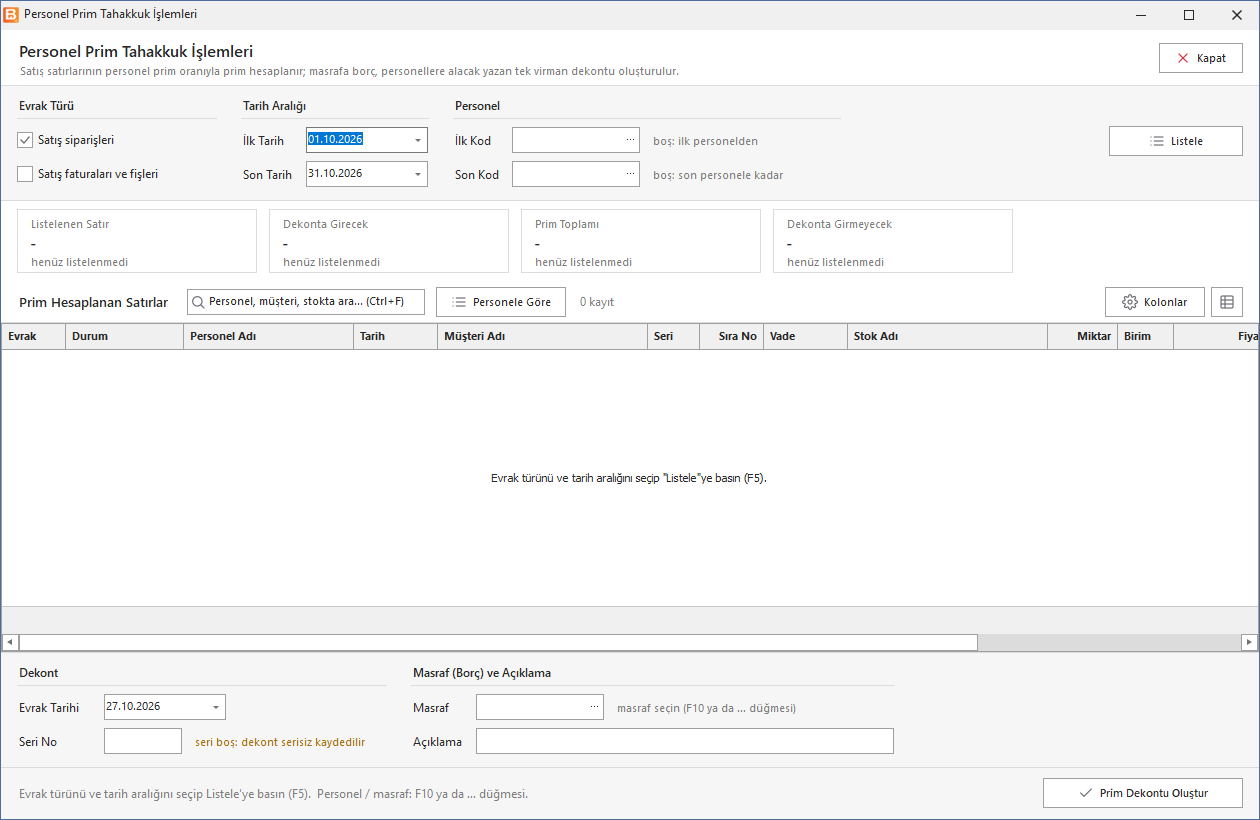Viewport: 1260px width, 820px height.
Task: Toggle the Satış siparişleri checkbox
Action: pos(26,140)
